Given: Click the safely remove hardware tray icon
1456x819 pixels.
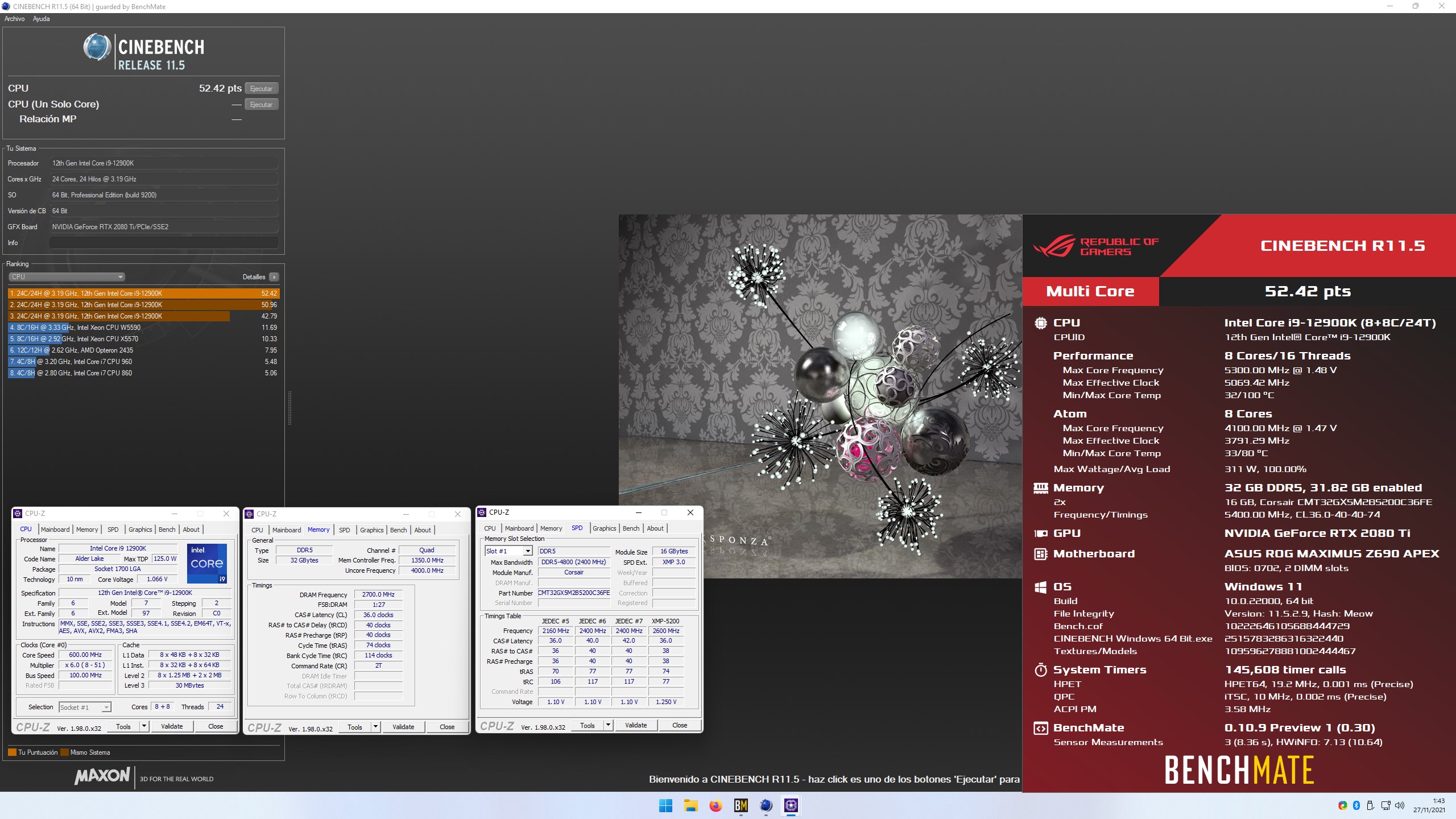Looking at the screenshot, I should (1370, 805).
